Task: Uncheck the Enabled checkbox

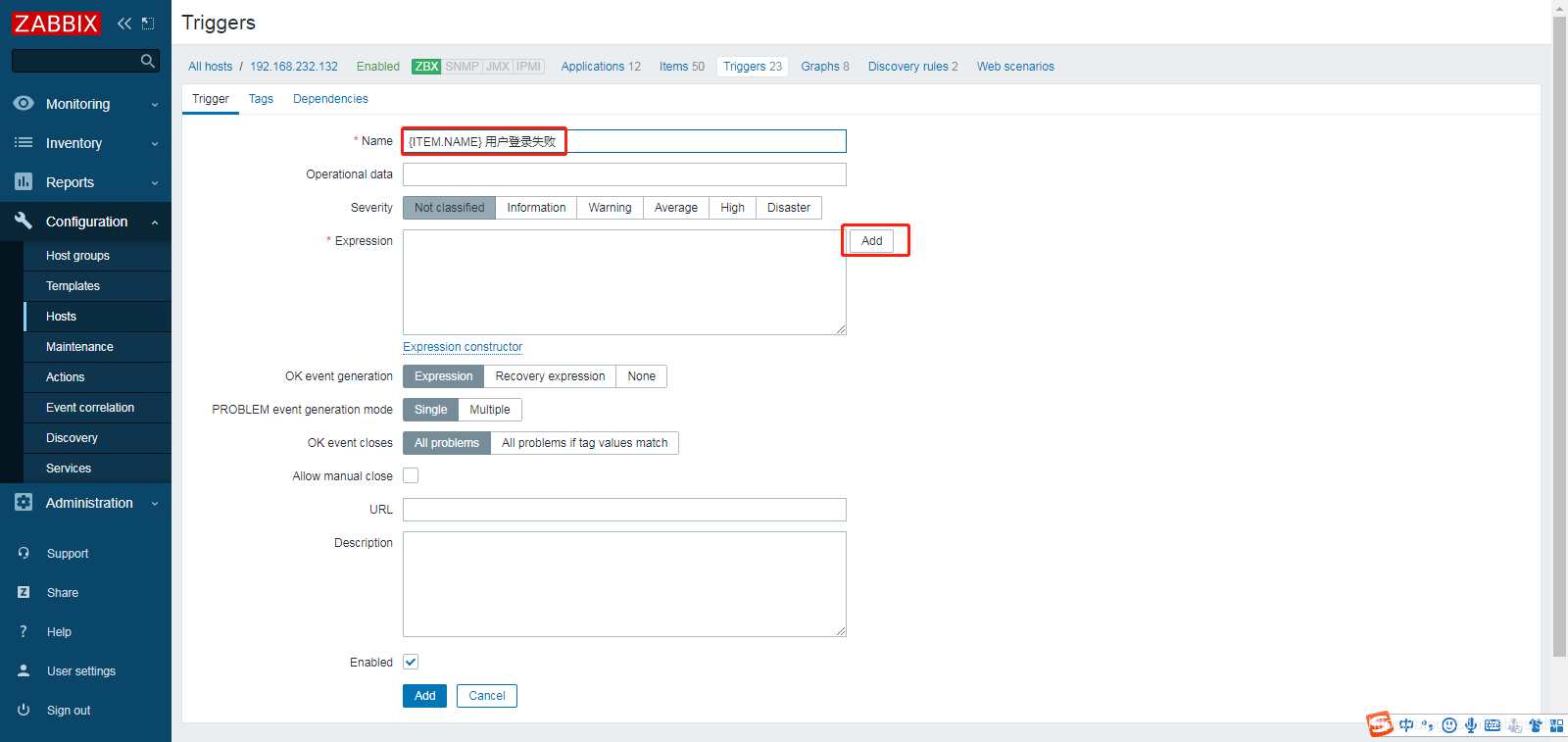Action: 411,662
